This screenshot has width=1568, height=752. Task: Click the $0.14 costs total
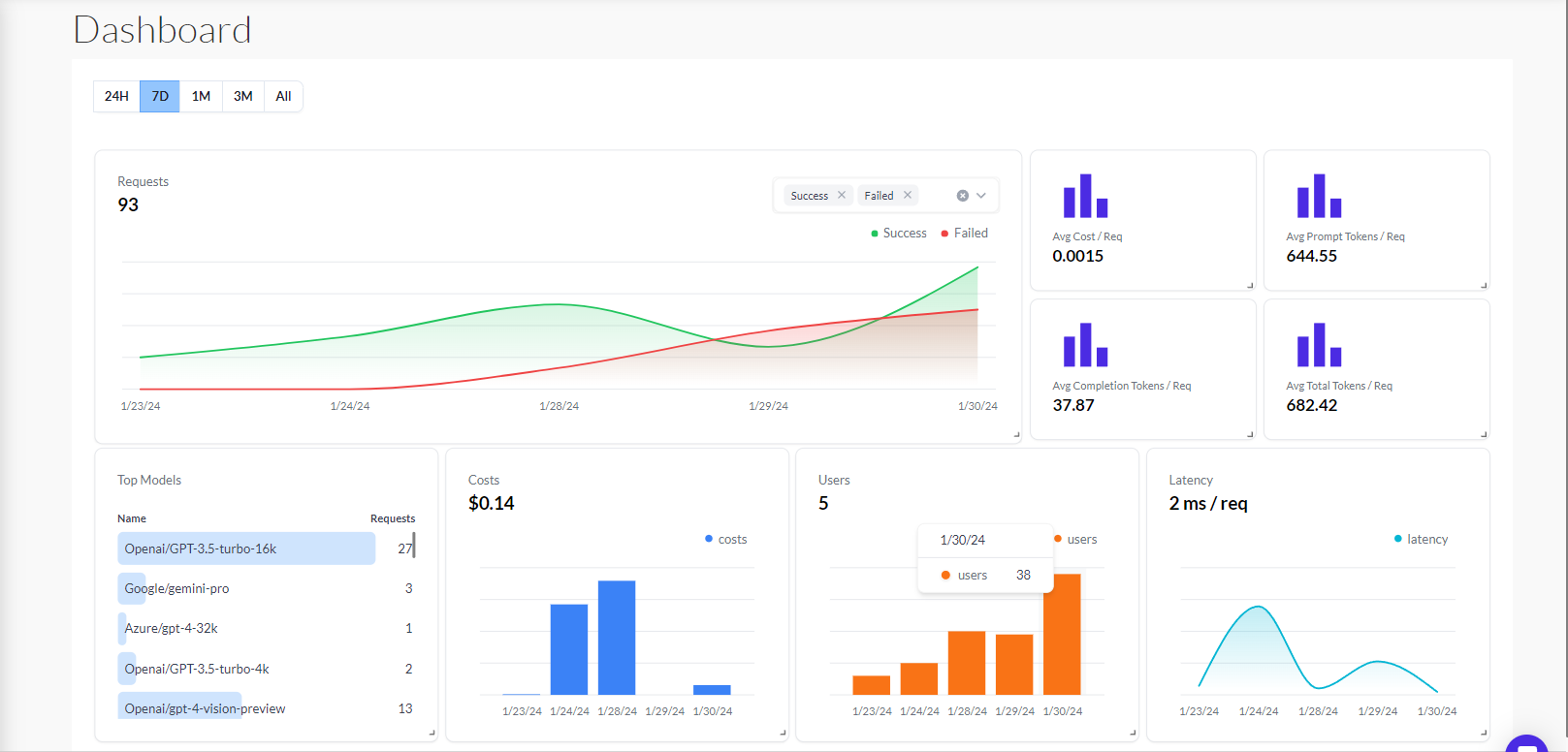point(491,503)
